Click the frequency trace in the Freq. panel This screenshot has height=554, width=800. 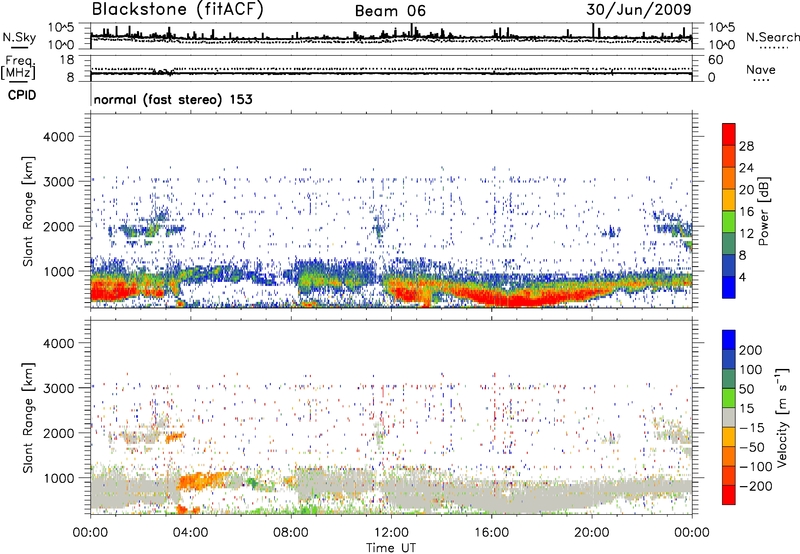pyautogui.click(x=391, y=73)
